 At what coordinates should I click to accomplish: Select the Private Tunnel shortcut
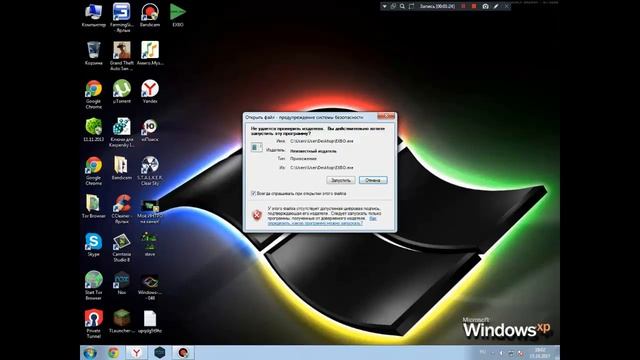(93, 324)
